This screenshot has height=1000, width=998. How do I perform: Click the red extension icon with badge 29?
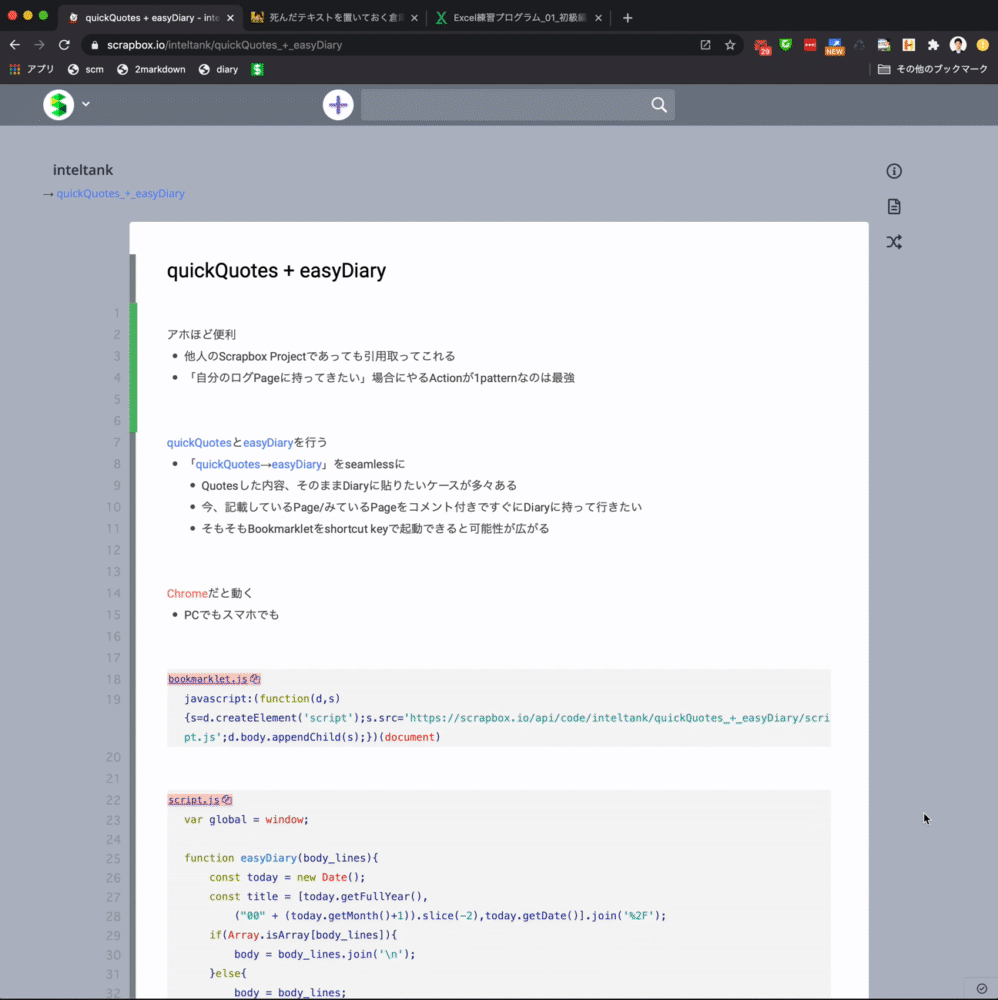(762, 46)
